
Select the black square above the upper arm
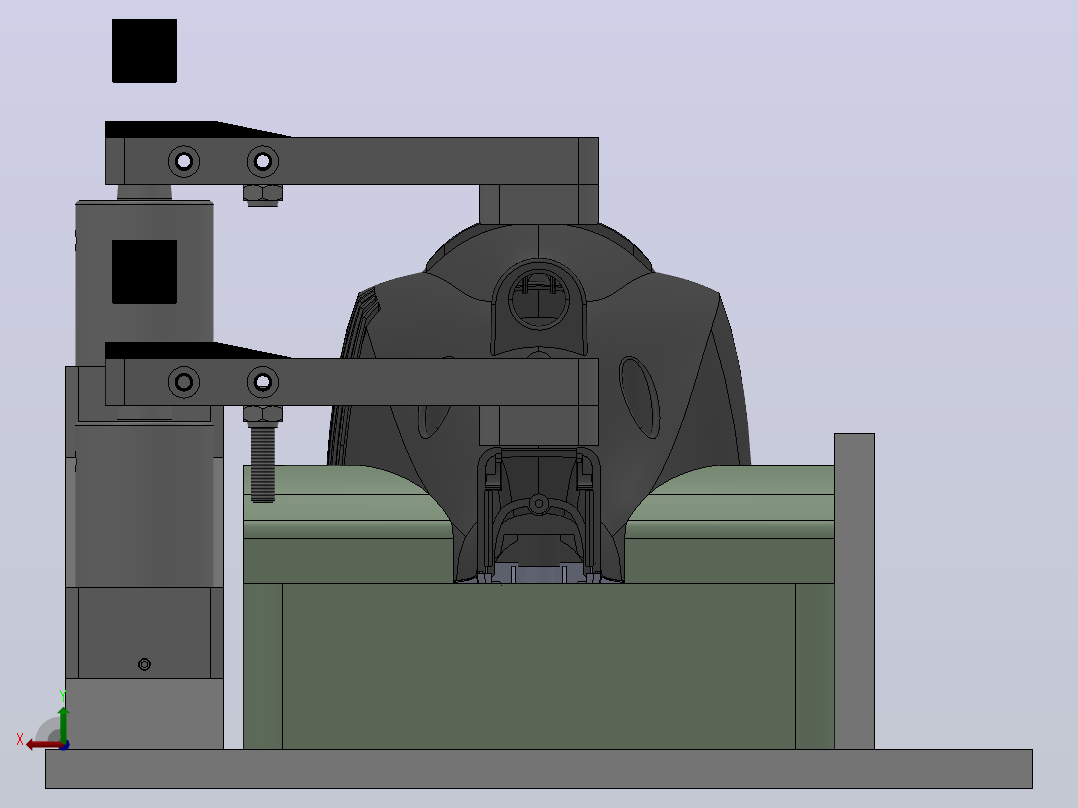click(x=144, y=51)
